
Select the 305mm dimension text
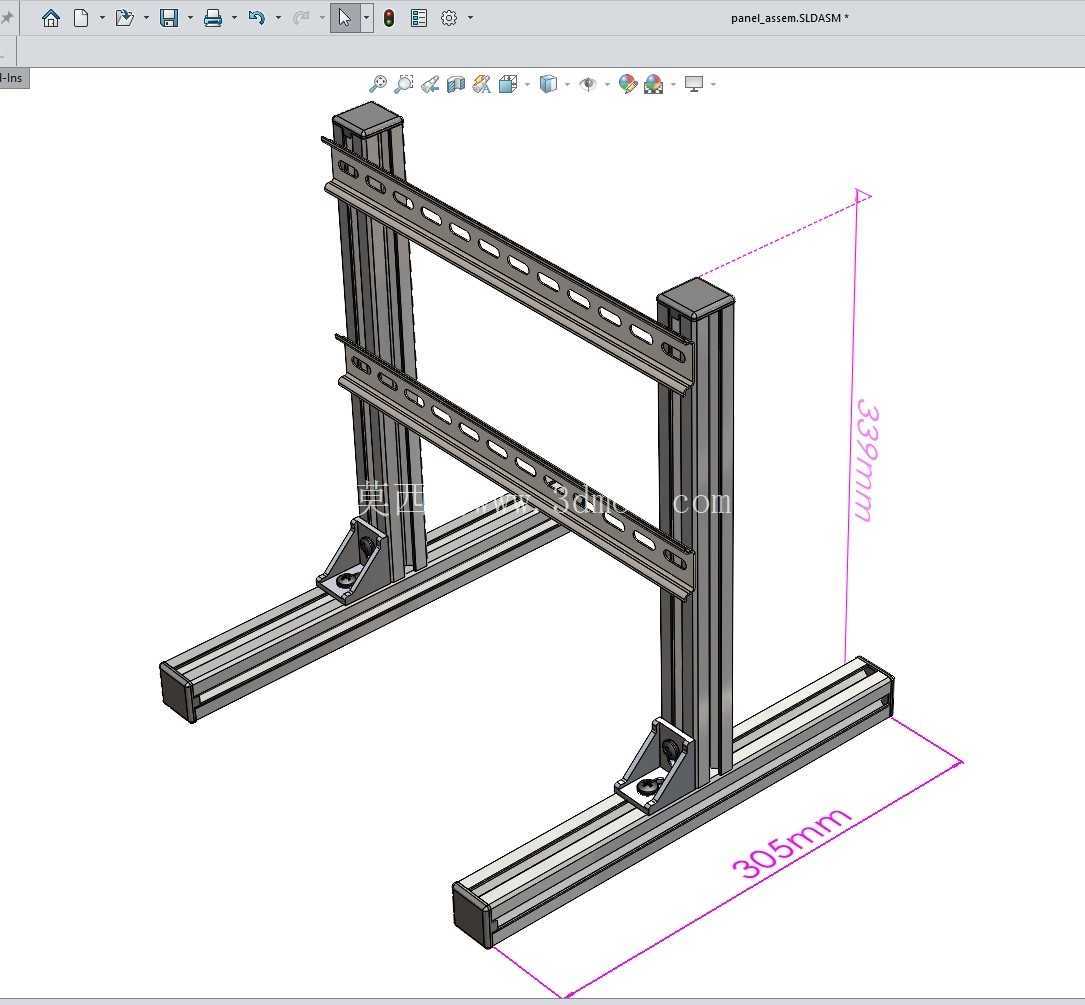coord(791,842)
